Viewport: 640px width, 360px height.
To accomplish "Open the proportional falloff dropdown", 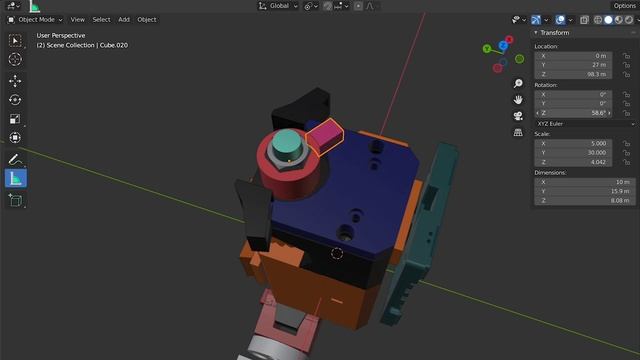I will point(370,6).
